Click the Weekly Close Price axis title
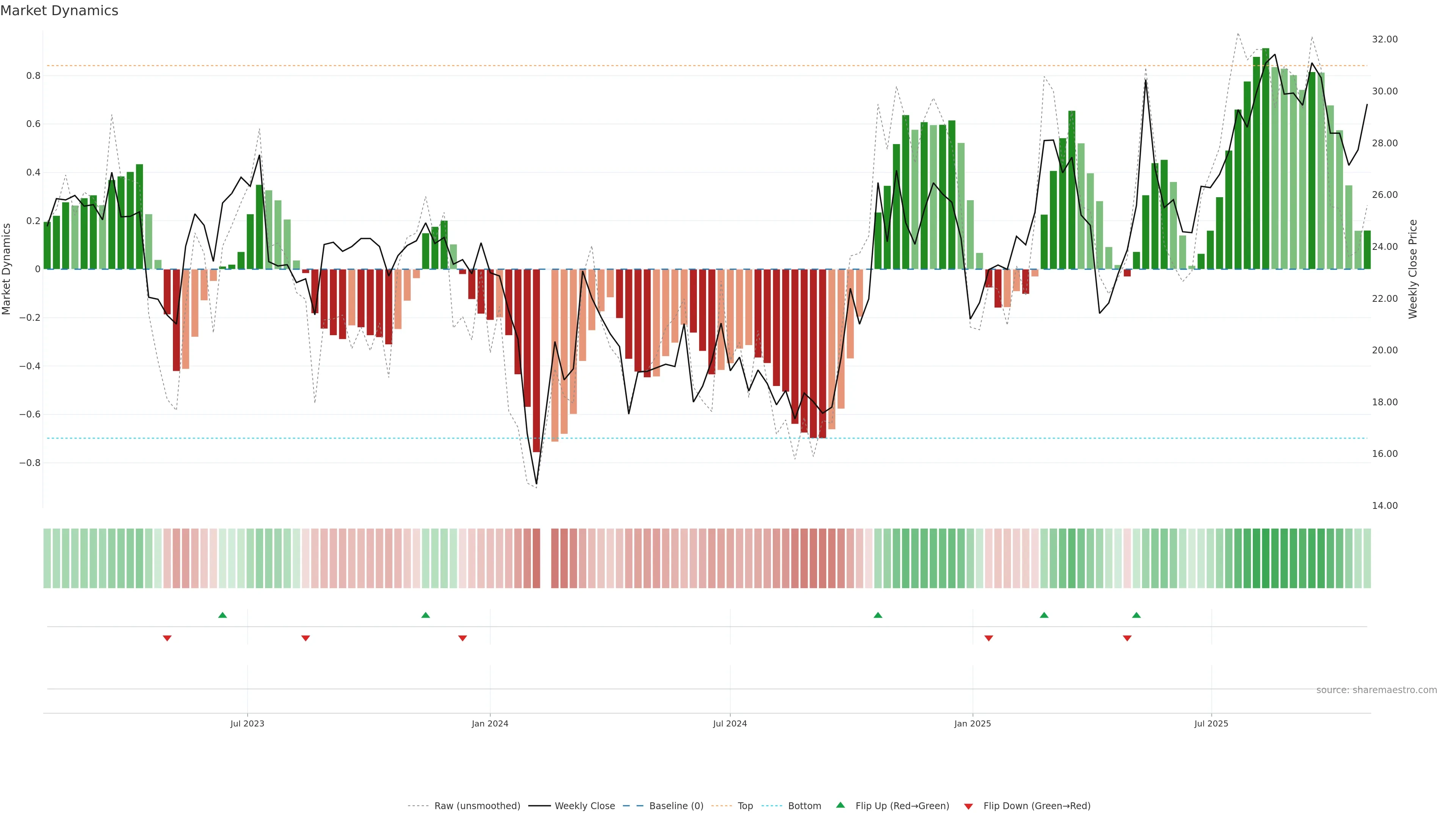Screen dimensions: 1456x819 (1413, 269)
